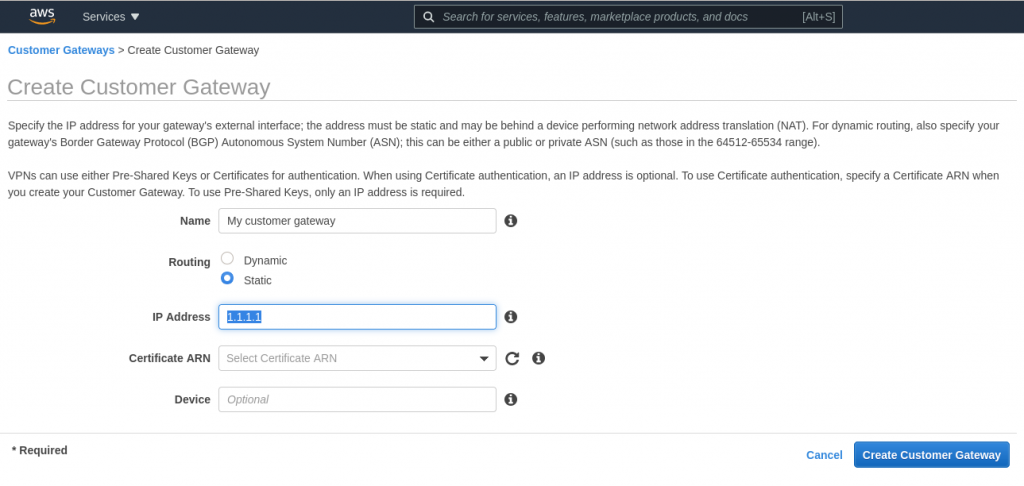Focus the optional Device field
Screen dimensions: 1024x486
357,399
